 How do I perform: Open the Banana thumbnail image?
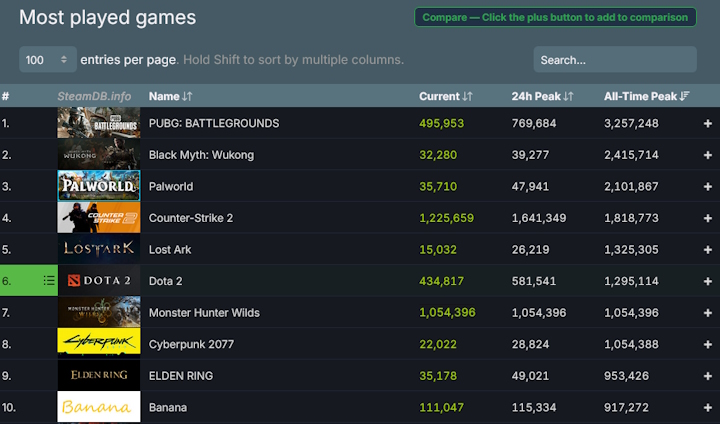[99, 407]
